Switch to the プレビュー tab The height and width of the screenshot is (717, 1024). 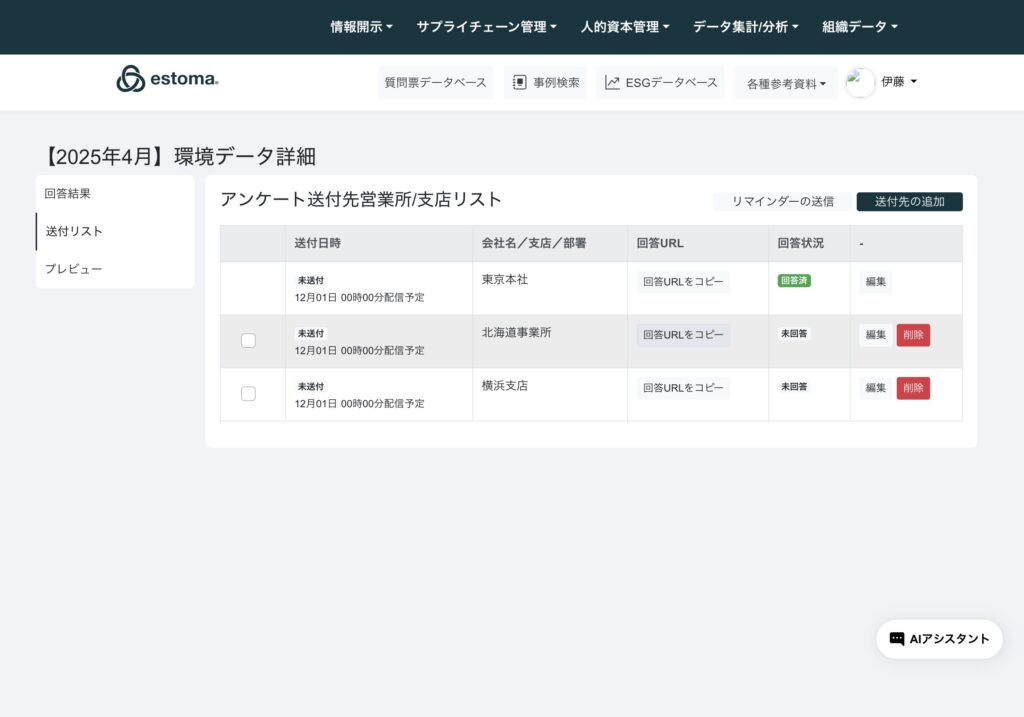tap(73, 269)
